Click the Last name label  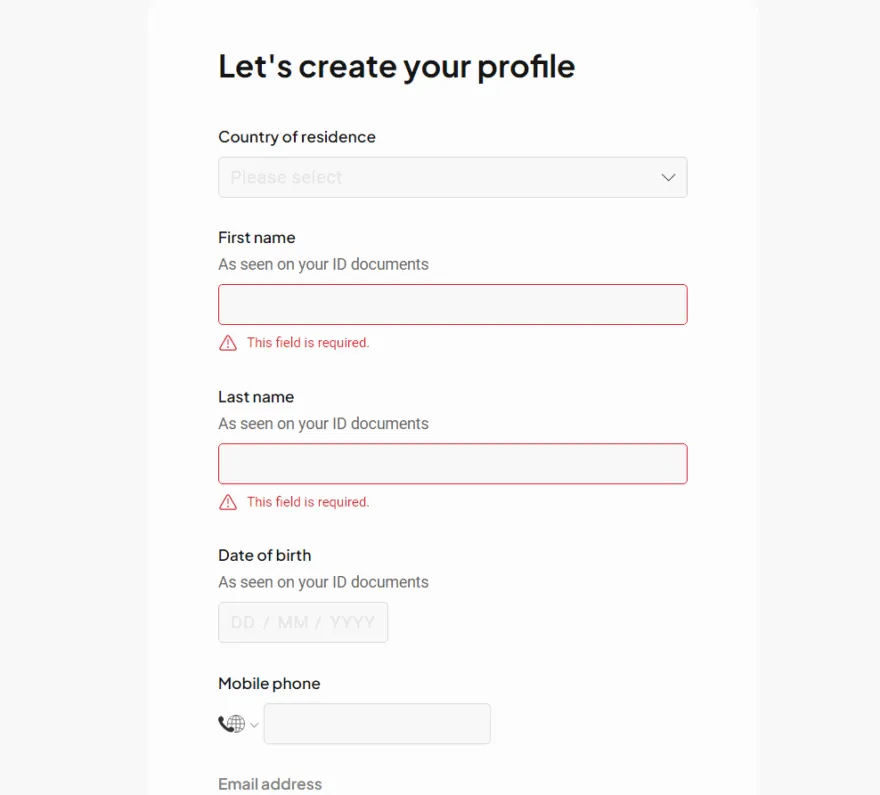(256, 397)
